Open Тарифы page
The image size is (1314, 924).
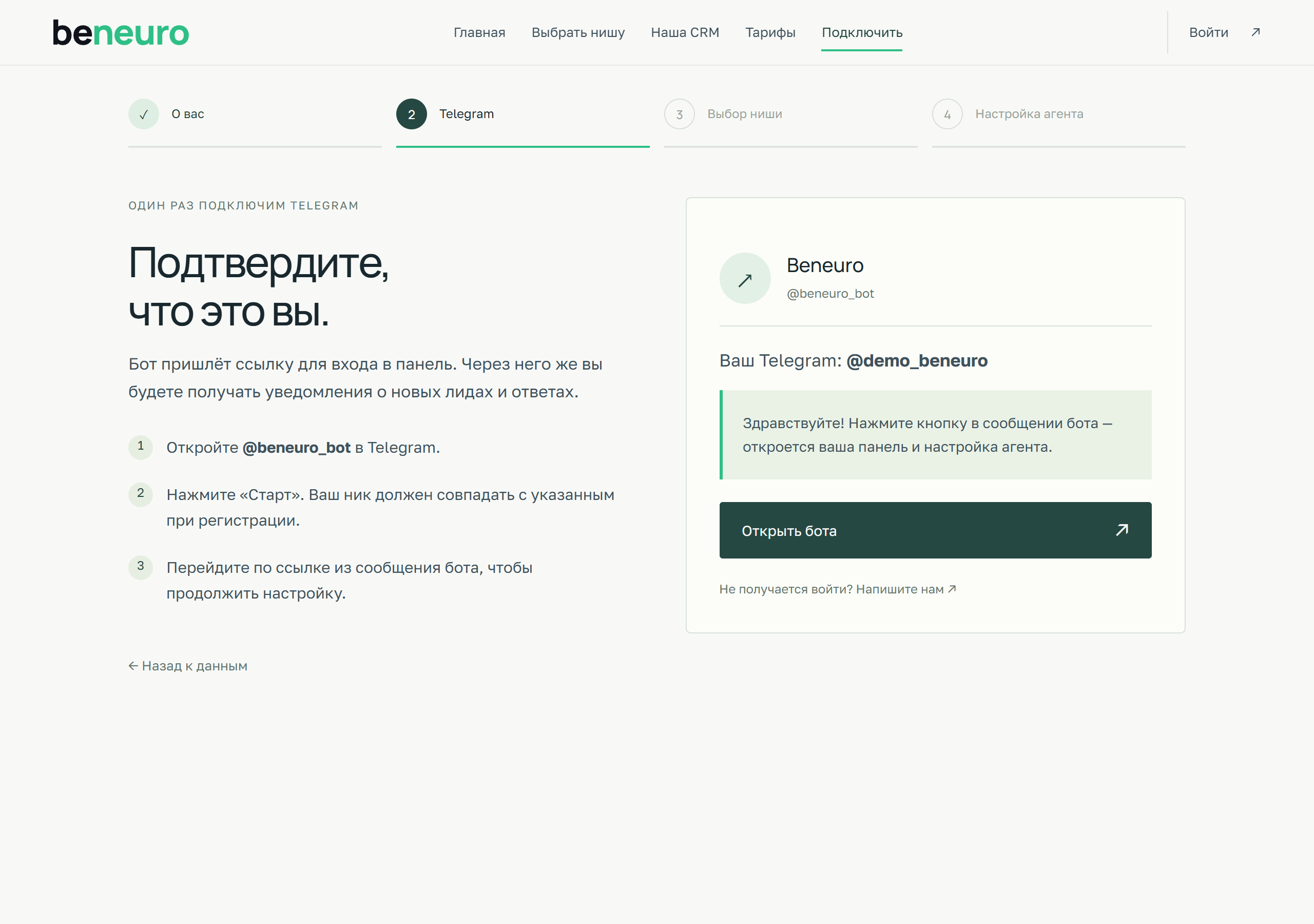(770, 33)
